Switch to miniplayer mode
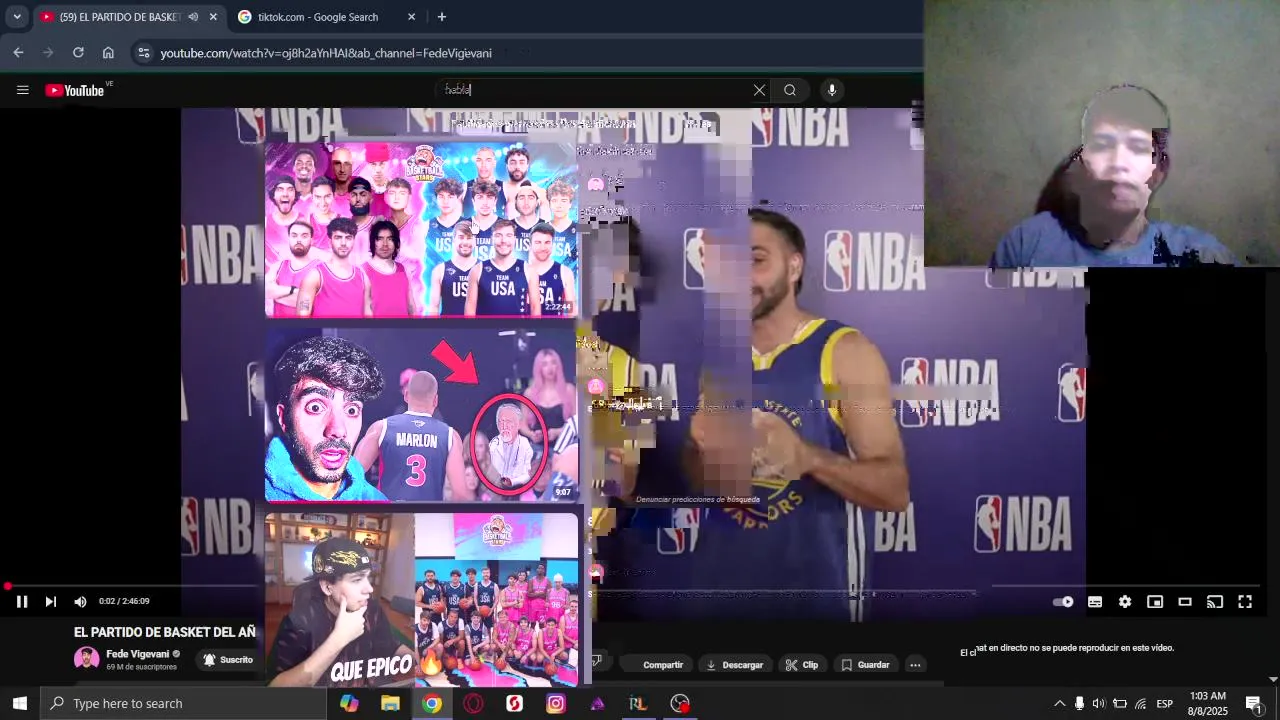This screenshot has height=720, width=1280. 1155,602
